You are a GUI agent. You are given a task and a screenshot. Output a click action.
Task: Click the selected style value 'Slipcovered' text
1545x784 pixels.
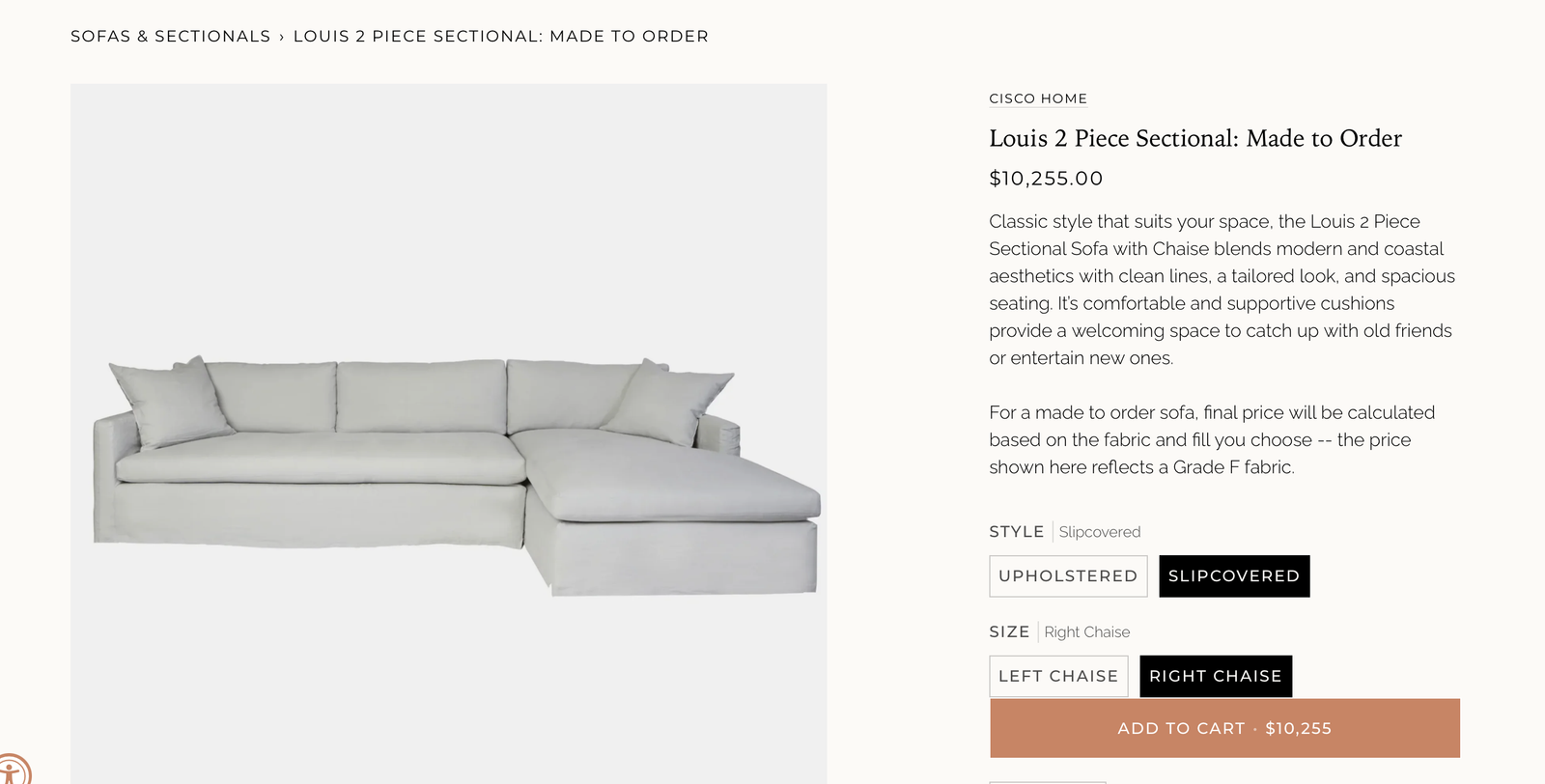[1099, 532]
